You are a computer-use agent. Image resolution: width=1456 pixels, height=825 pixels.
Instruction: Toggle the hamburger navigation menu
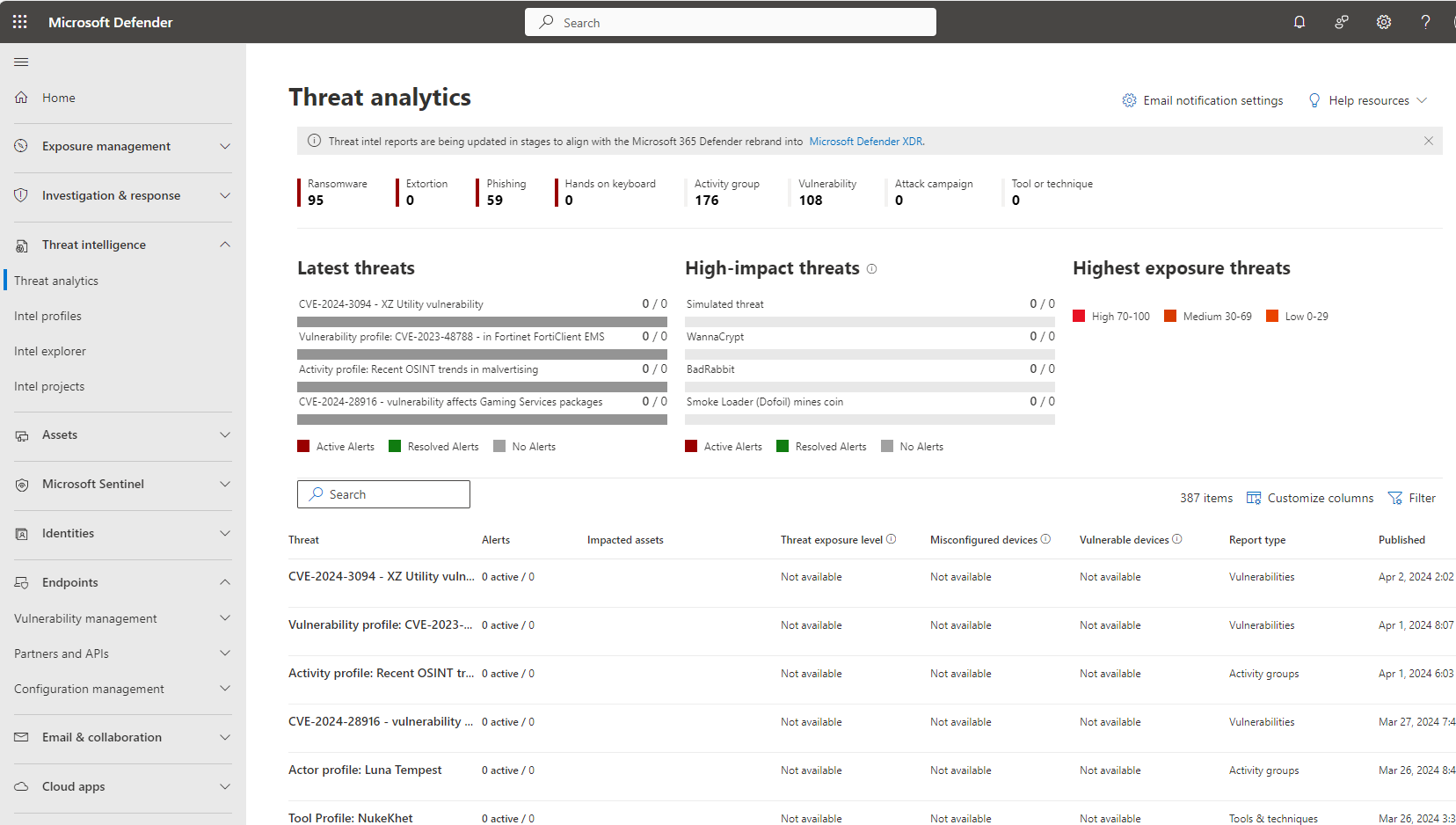click(21, 62)
